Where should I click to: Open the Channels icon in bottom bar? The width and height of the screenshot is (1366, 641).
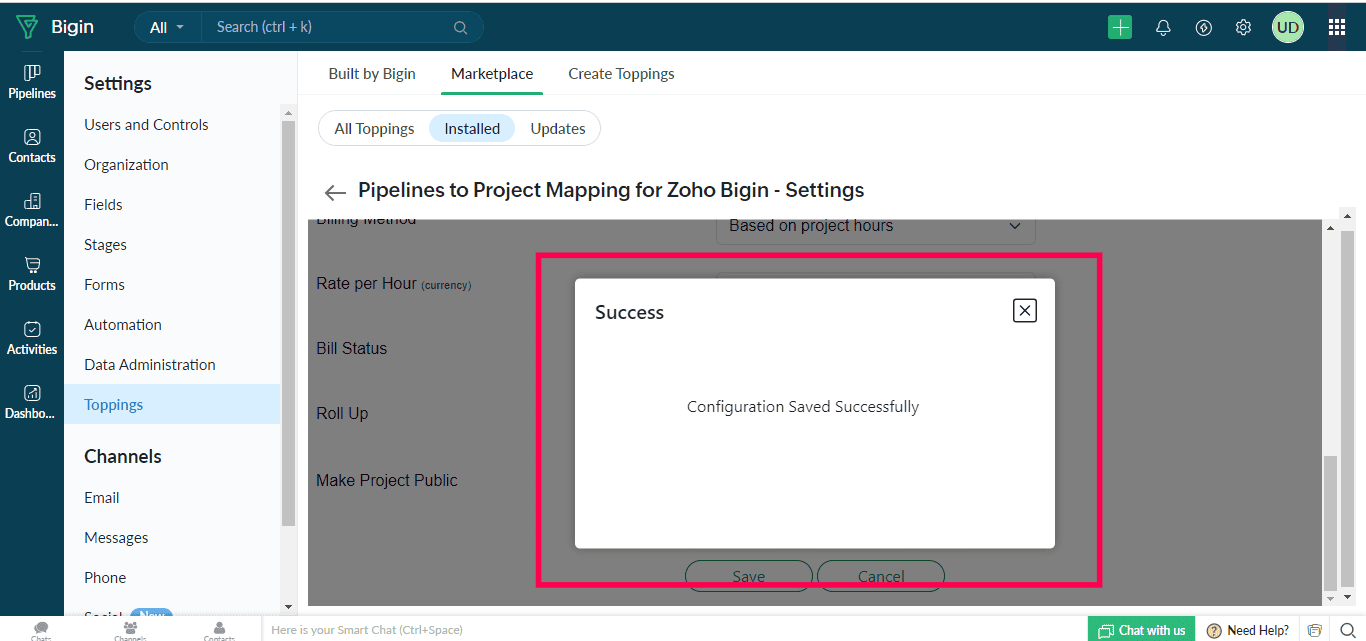[129, 630]
